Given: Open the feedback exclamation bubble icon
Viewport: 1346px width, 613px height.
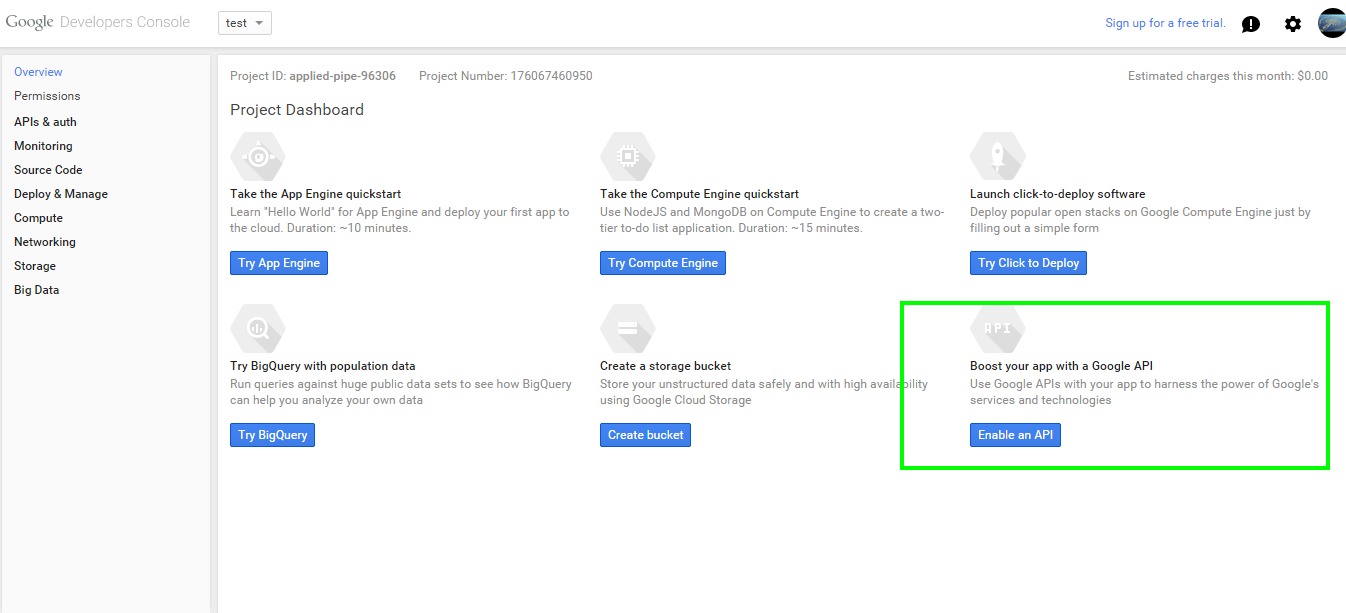Looking at the screenshot, I should 1251,24.
